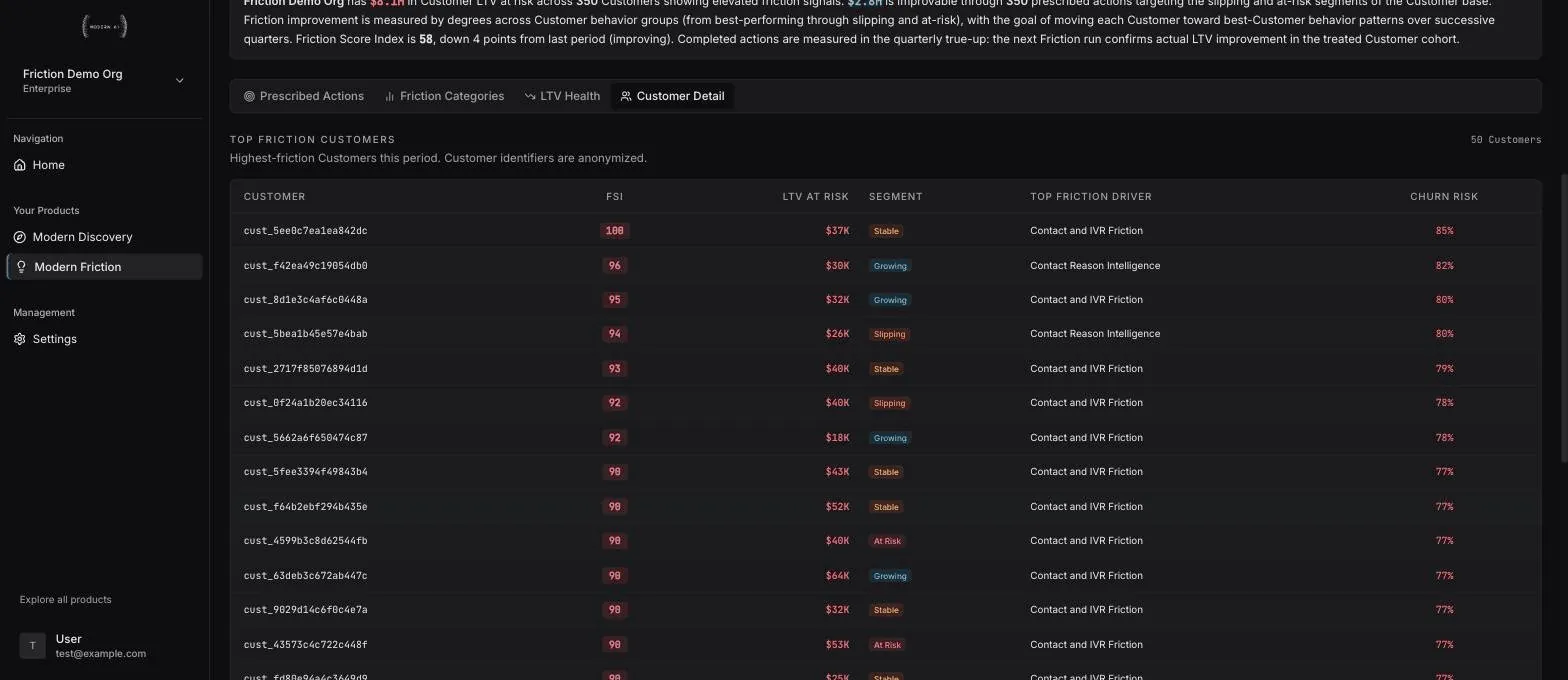The image size is (1568, 680).
Task: Sort by the Customer column header
Action: 274,197
